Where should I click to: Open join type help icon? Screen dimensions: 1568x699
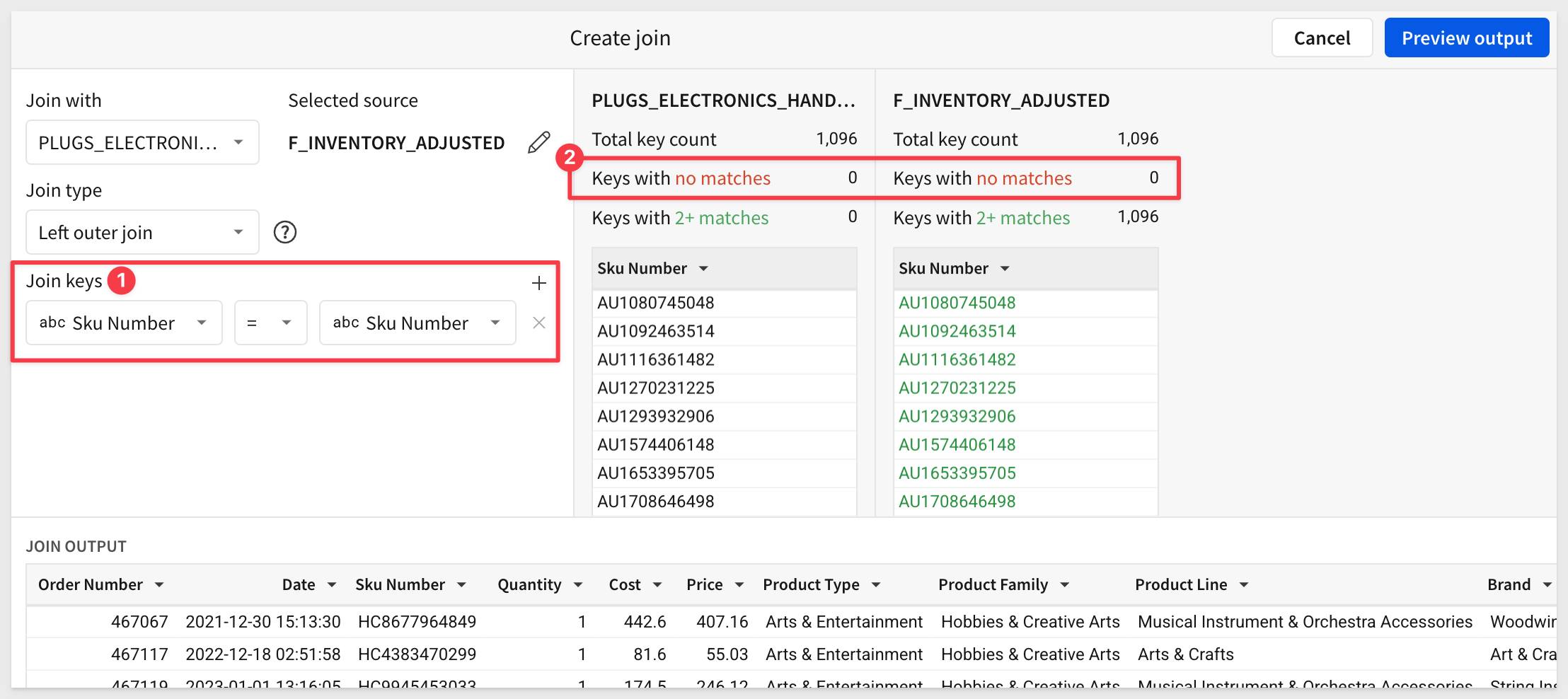[285, 232]
